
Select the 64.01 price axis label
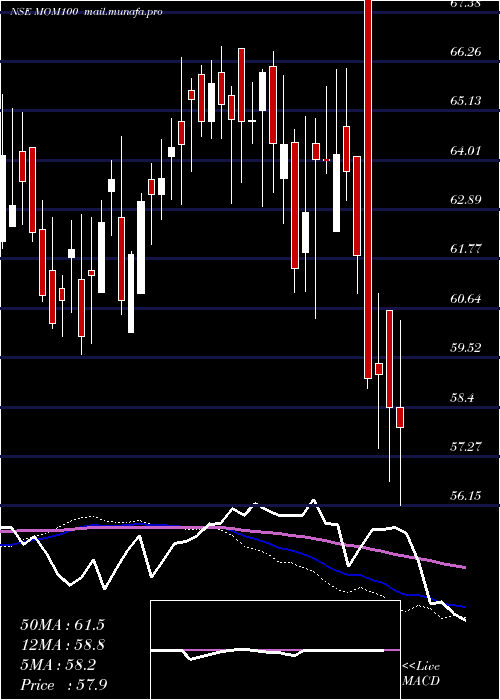click(466, 150)
